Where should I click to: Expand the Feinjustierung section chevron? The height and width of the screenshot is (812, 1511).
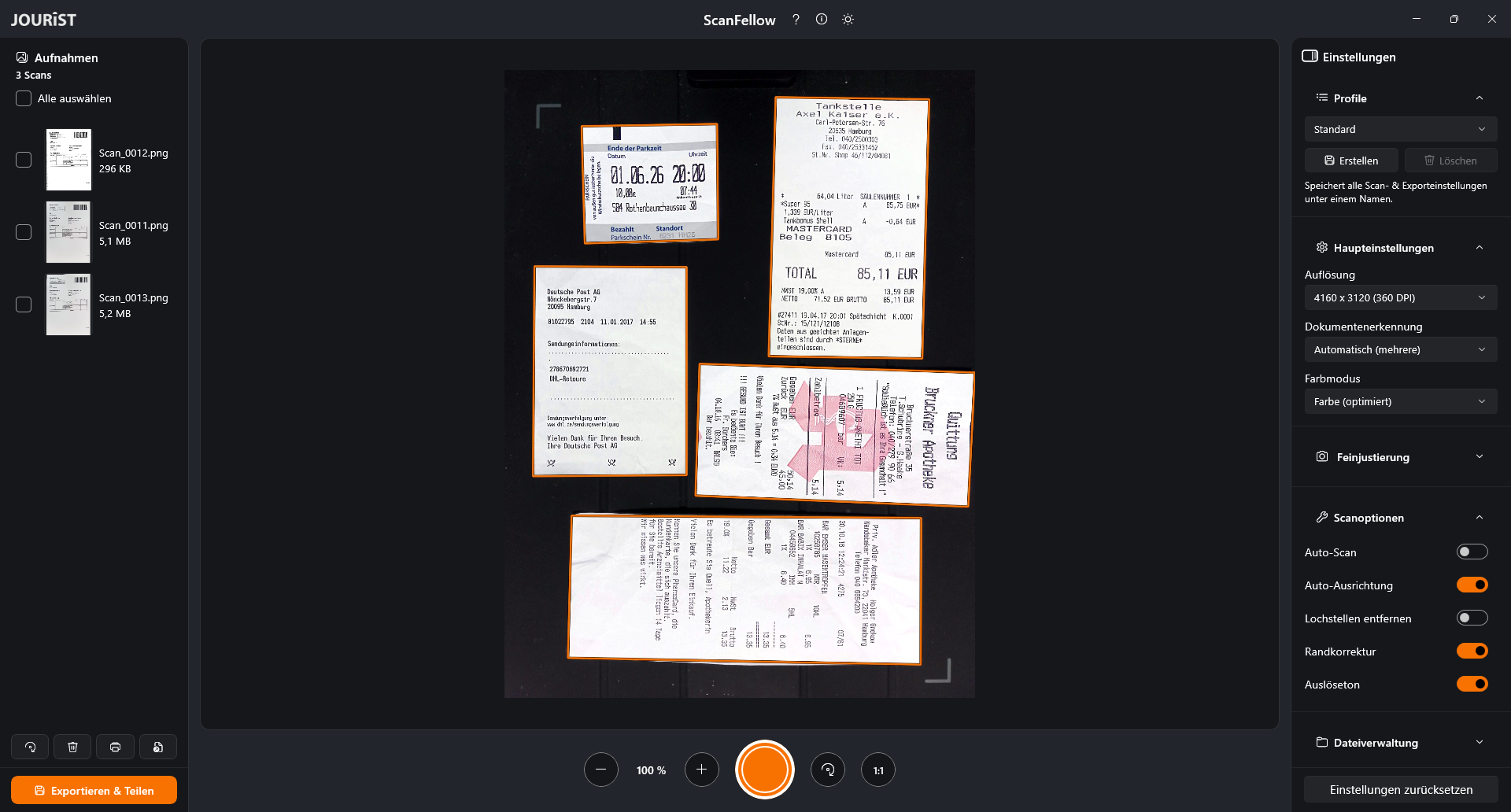1480,457
